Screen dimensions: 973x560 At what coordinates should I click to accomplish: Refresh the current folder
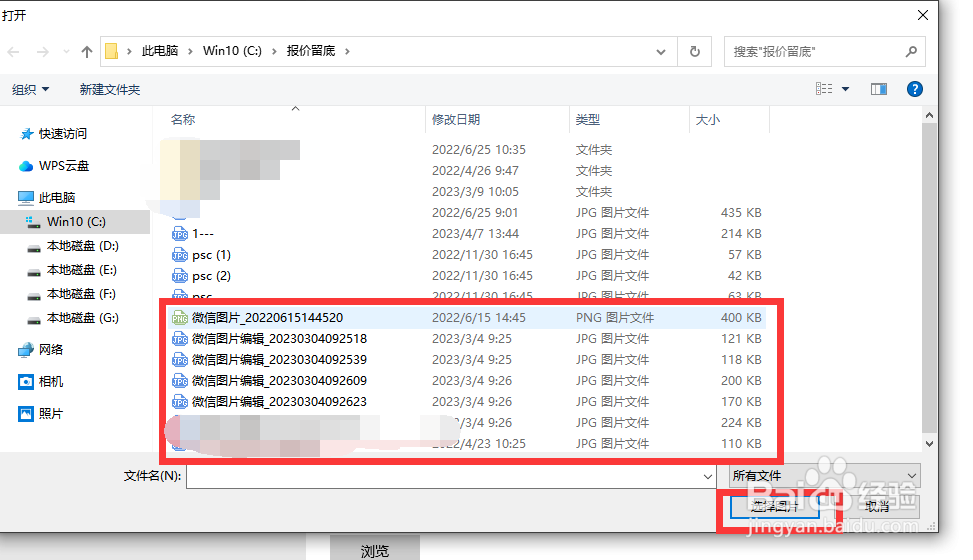pyautogui.click(x=695, y=52)
